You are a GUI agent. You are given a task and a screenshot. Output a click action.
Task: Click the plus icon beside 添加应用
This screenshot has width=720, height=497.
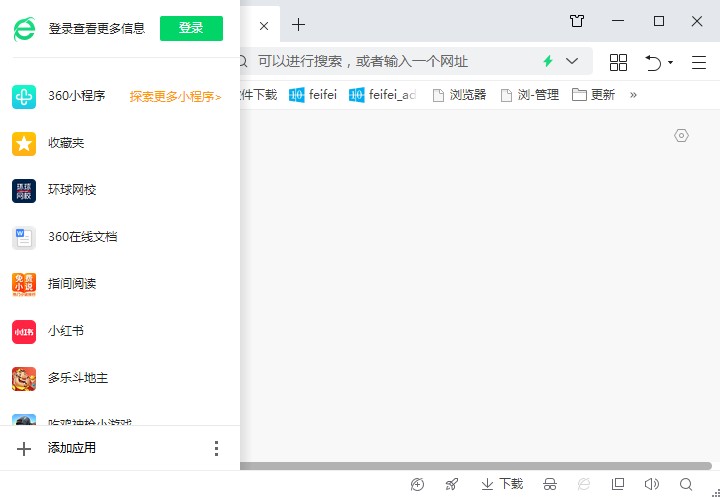24,449
